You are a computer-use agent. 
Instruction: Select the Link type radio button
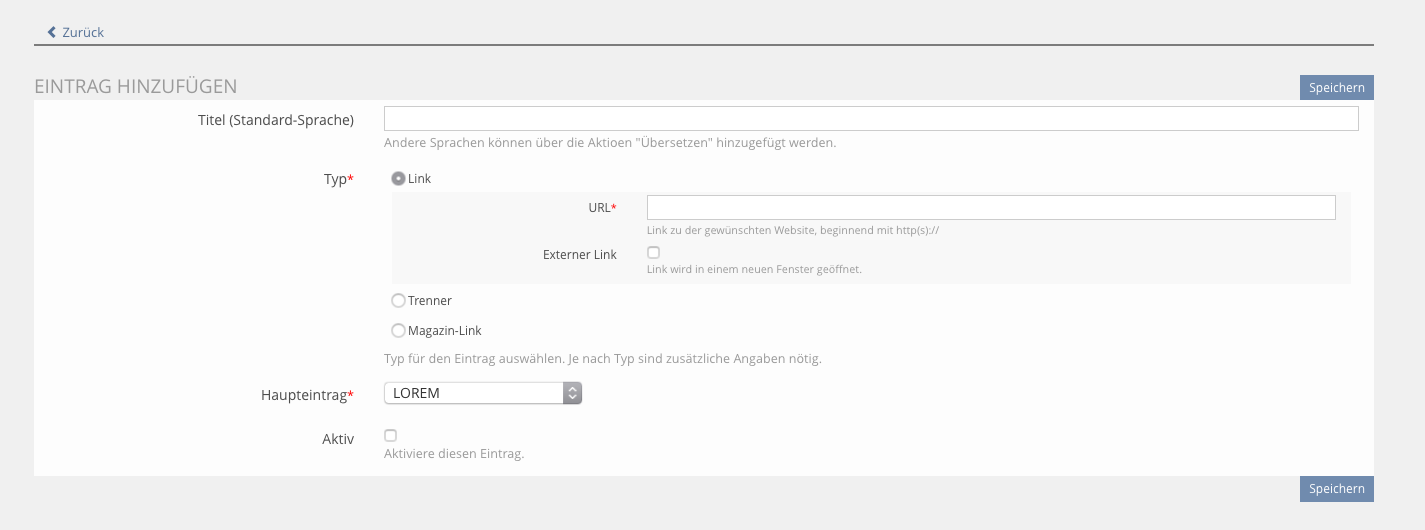398,179
